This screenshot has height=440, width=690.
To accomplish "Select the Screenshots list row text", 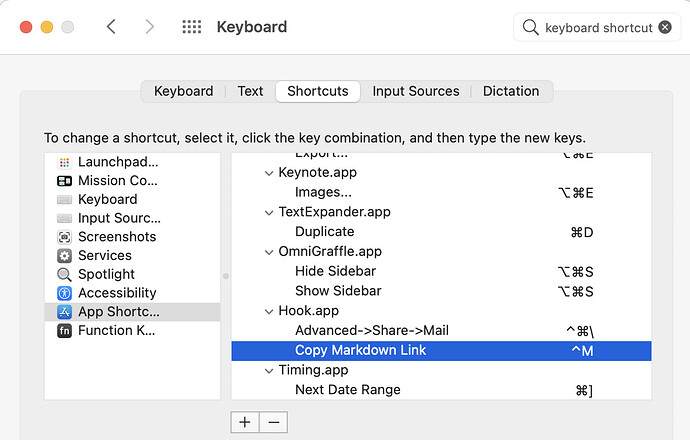I will pos(117,237).
